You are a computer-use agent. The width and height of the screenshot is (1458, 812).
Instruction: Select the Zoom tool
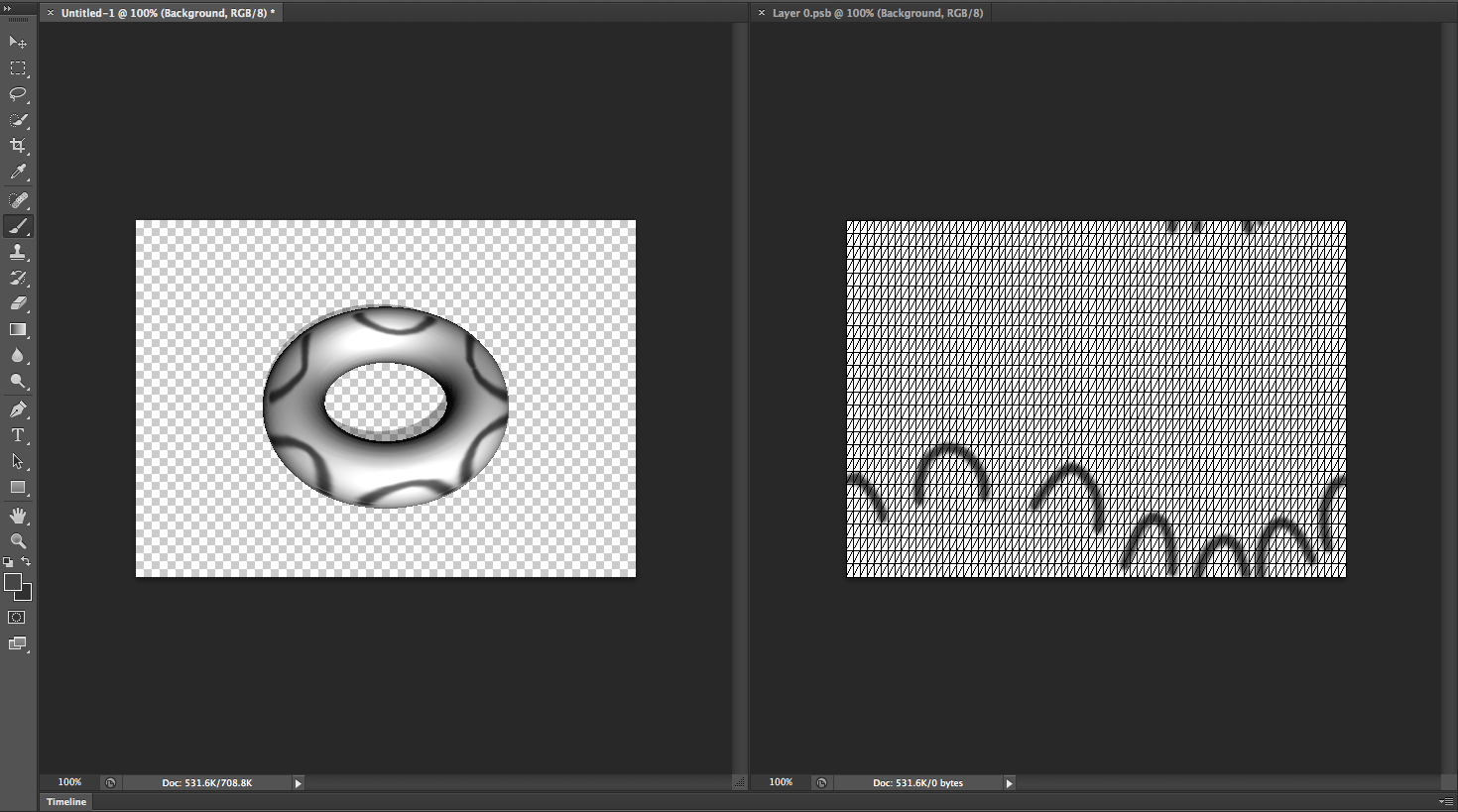pos(18,540)
